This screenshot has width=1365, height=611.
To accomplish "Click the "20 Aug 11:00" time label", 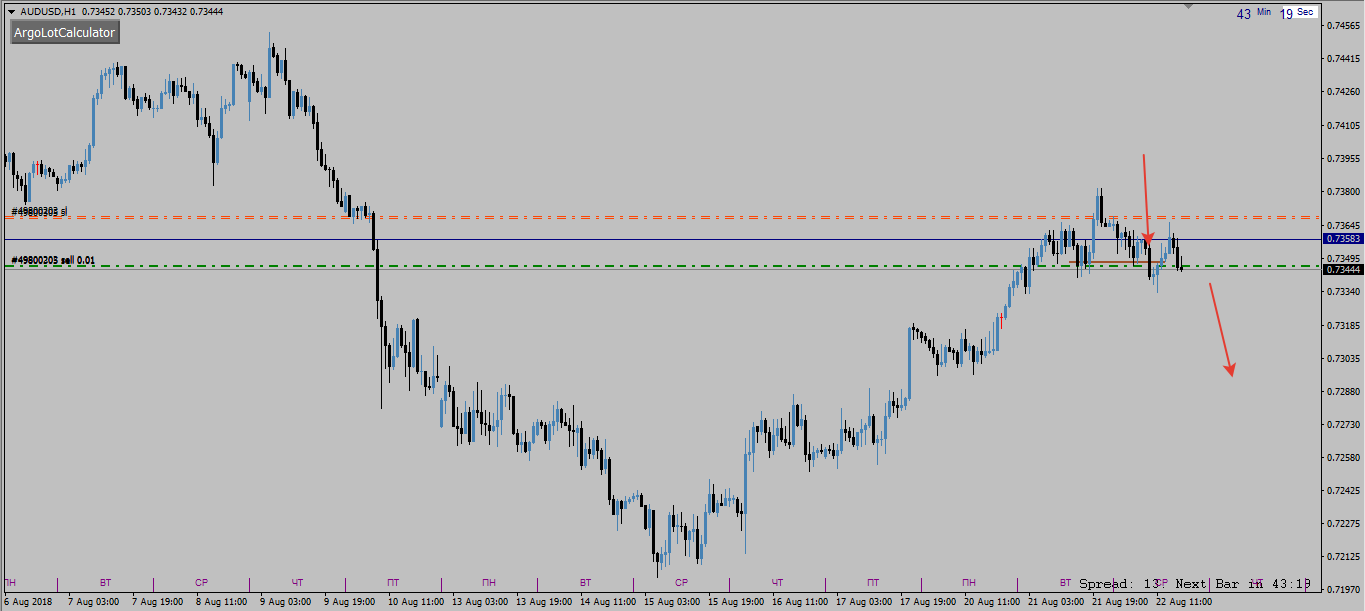I will point(992,602).
